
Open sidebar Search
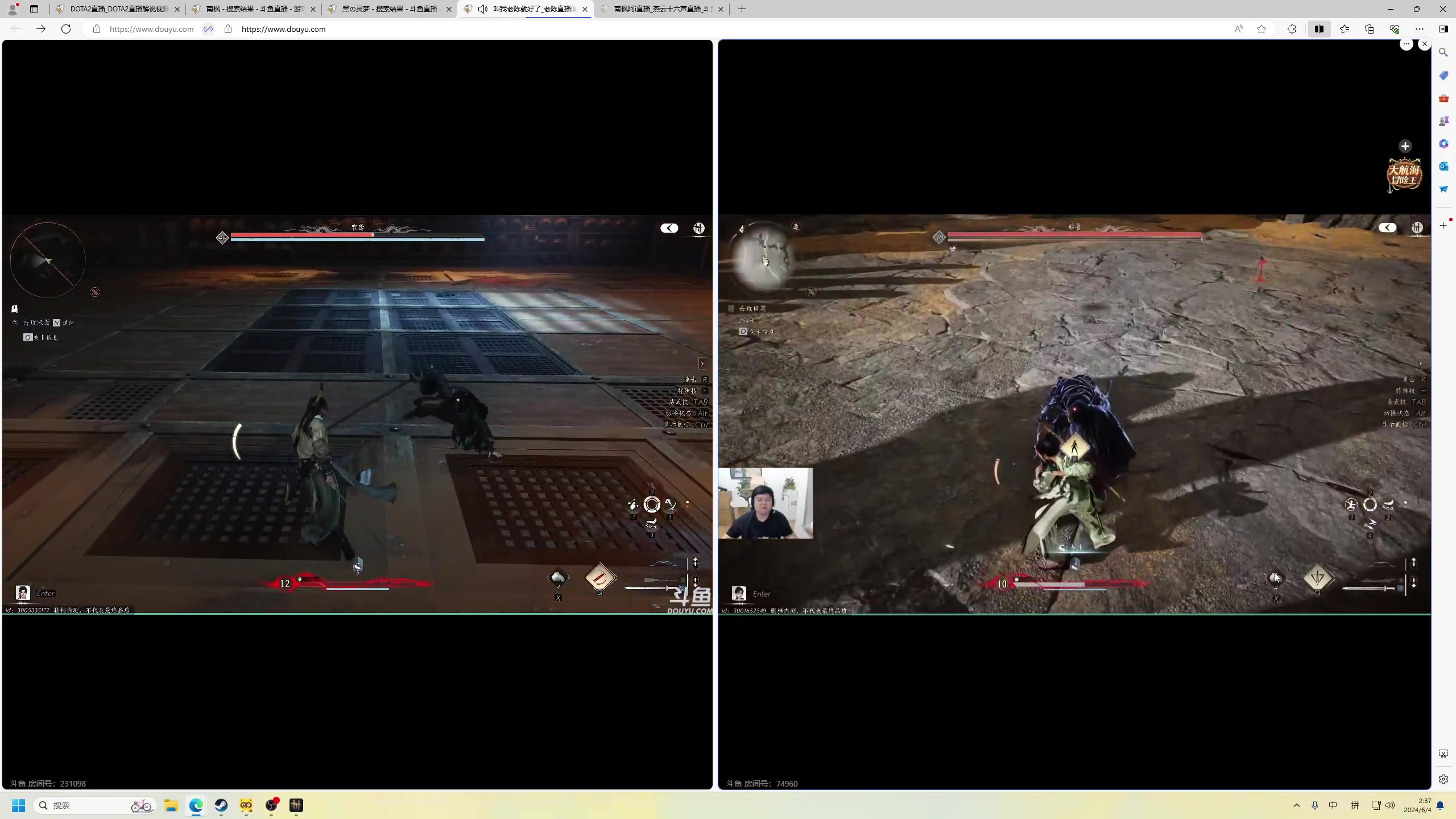coord(1443,52)
